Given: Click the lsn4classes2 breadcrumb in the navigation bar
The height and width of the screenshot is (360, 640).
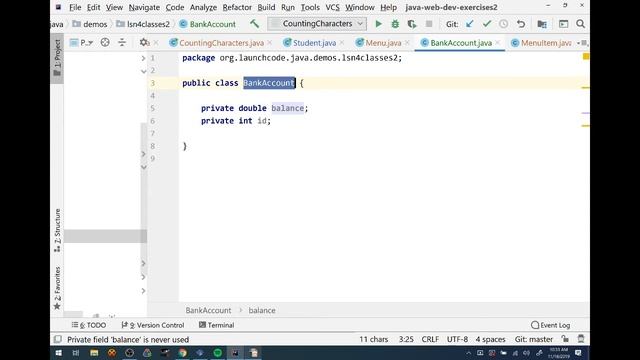Looking at the screenshot, I should 143,24.
